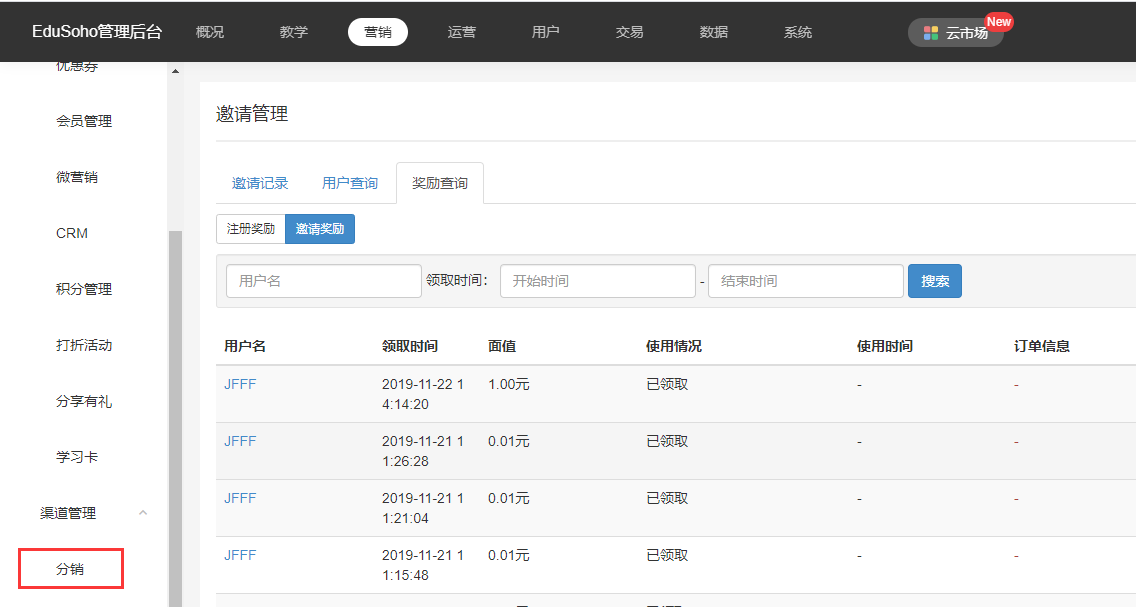The image size is (1136, 607).
Task: Open 会员管理 in the sidebar
Action: (x=84, y=121)
